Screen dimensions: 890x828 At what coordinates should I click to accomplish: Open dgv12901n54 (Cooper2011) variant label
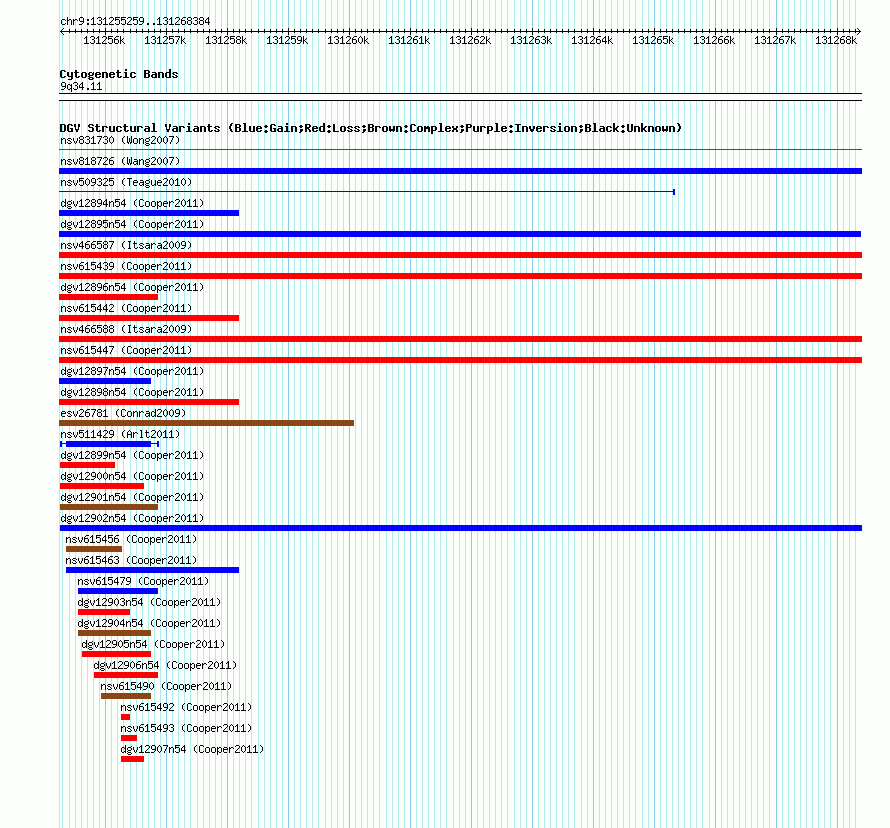coord(132,497)
